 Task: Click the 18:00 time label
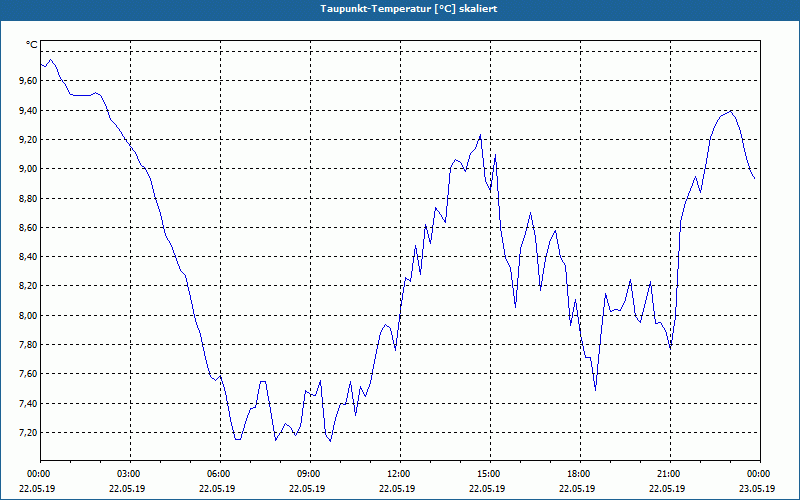tap(580, 474)
